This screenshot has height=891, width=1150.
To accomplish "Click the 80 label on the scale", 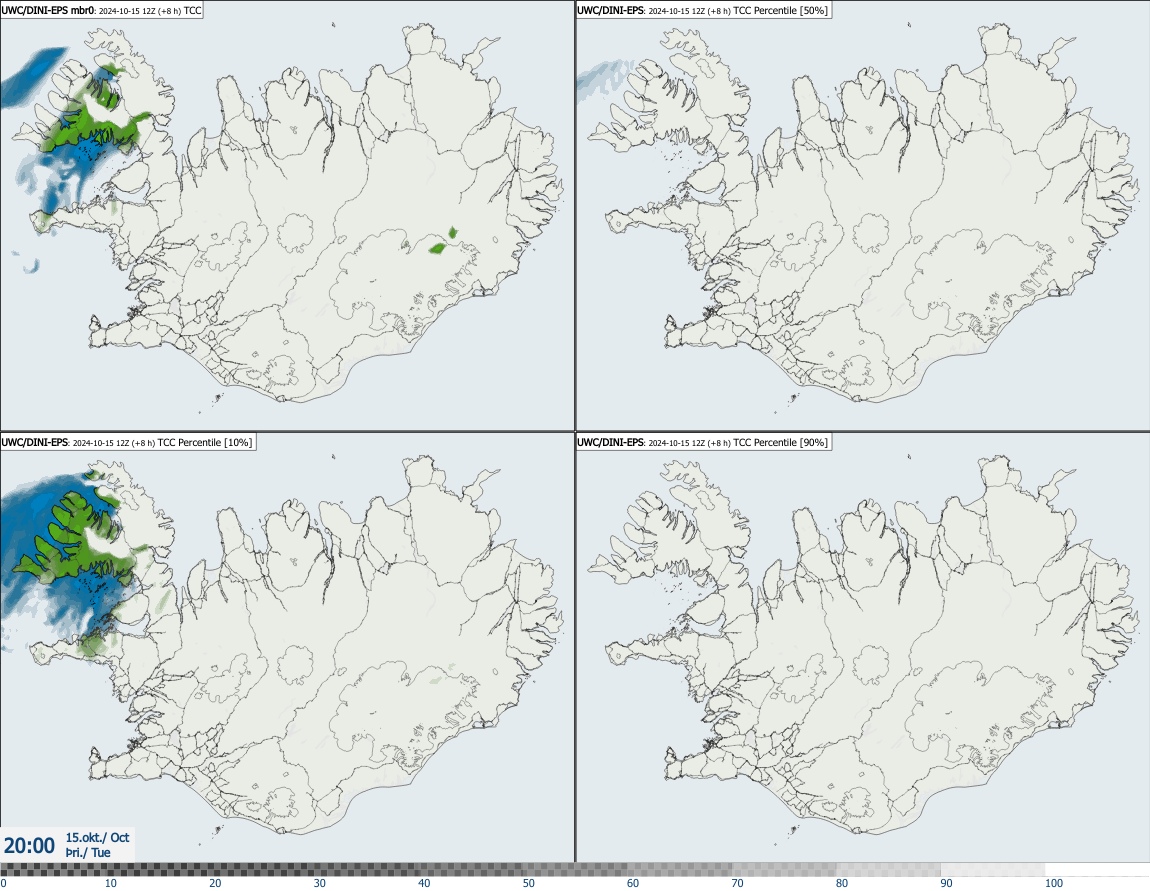I will 842,883.
